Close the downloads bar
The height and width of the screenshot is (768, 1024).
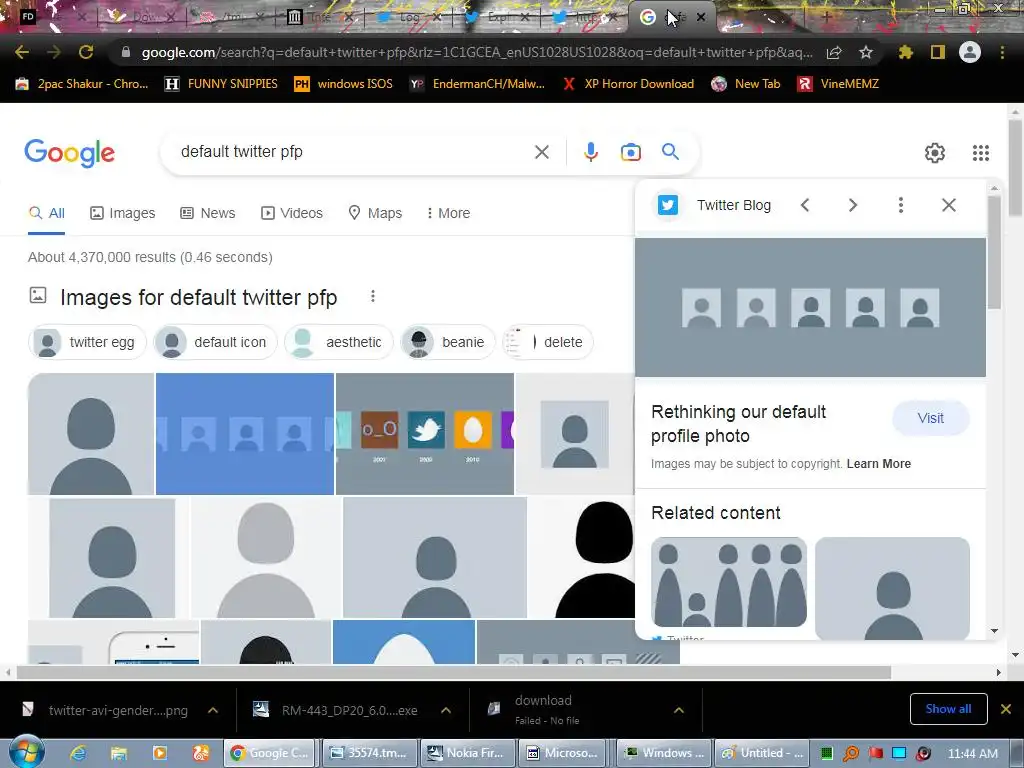pyautogui.click(x=1006, y=709)
